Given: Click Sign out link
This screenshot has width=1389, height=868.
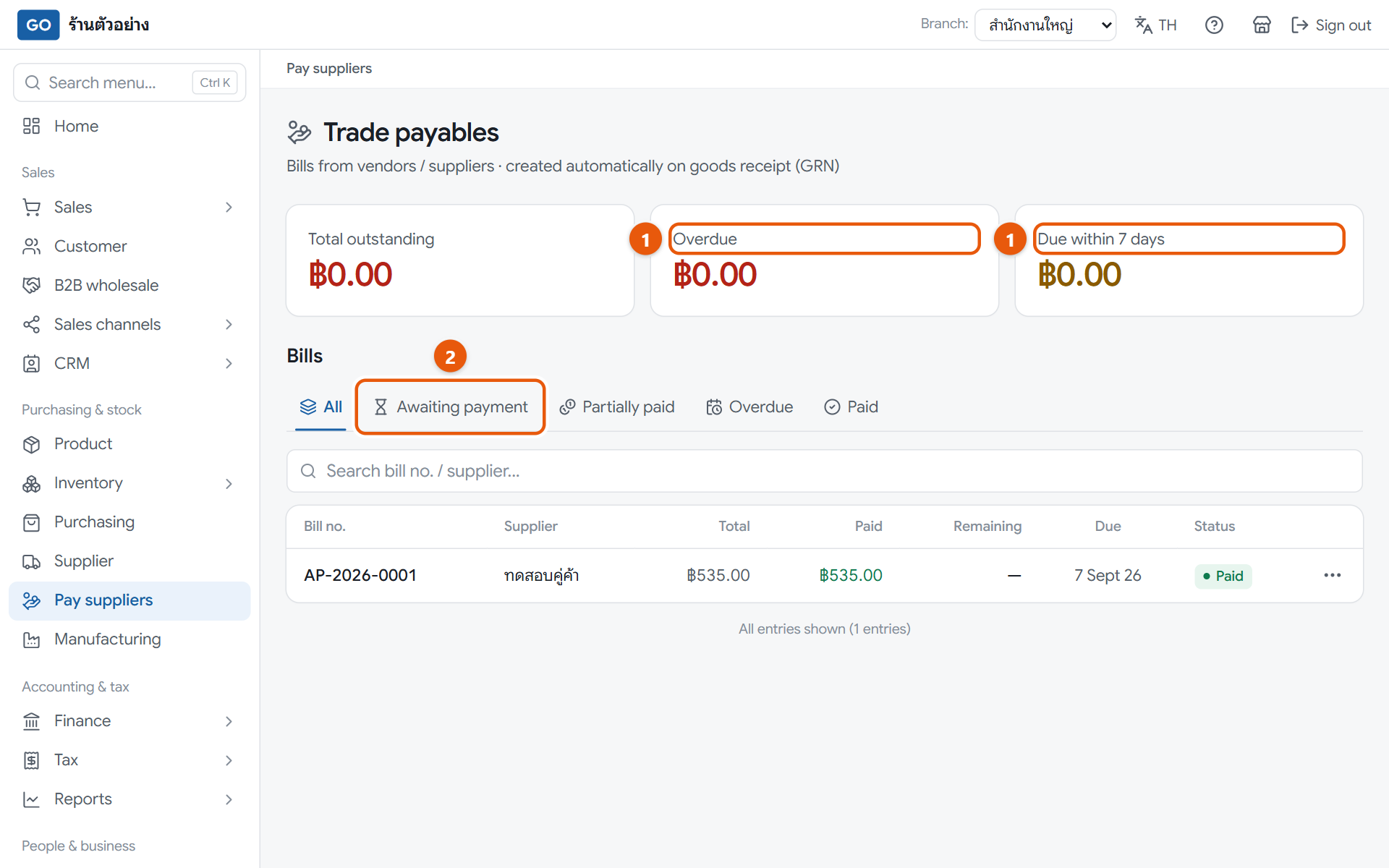Looking at the screenshot, I should click(x=1331, y=25).
